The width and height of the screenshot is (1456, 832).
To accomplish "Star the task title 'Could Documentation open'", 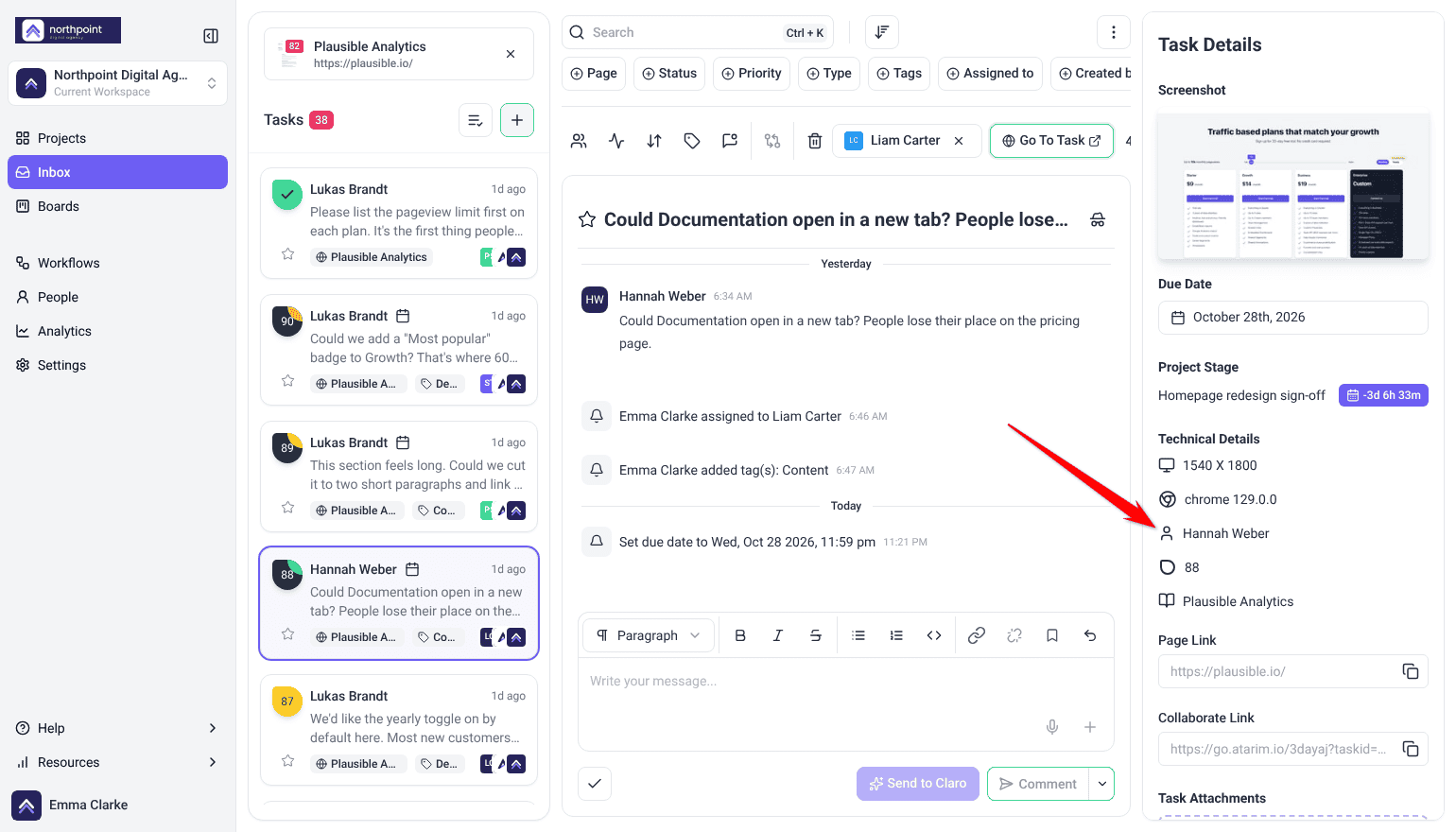I will click(x=587, y=219).
